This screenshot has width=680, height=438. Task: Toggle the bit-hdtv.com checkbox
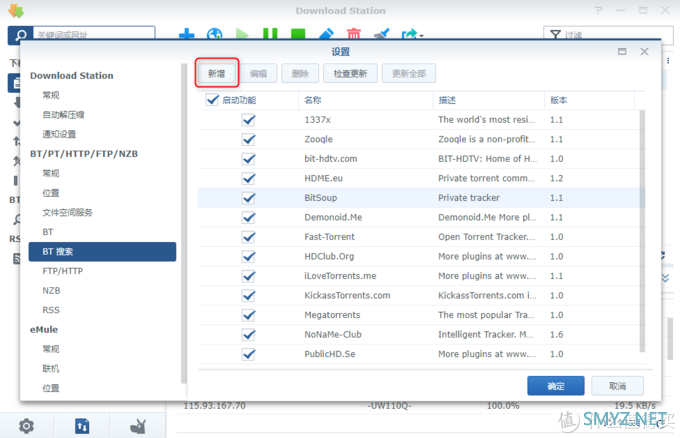click(x=248, y=159)
